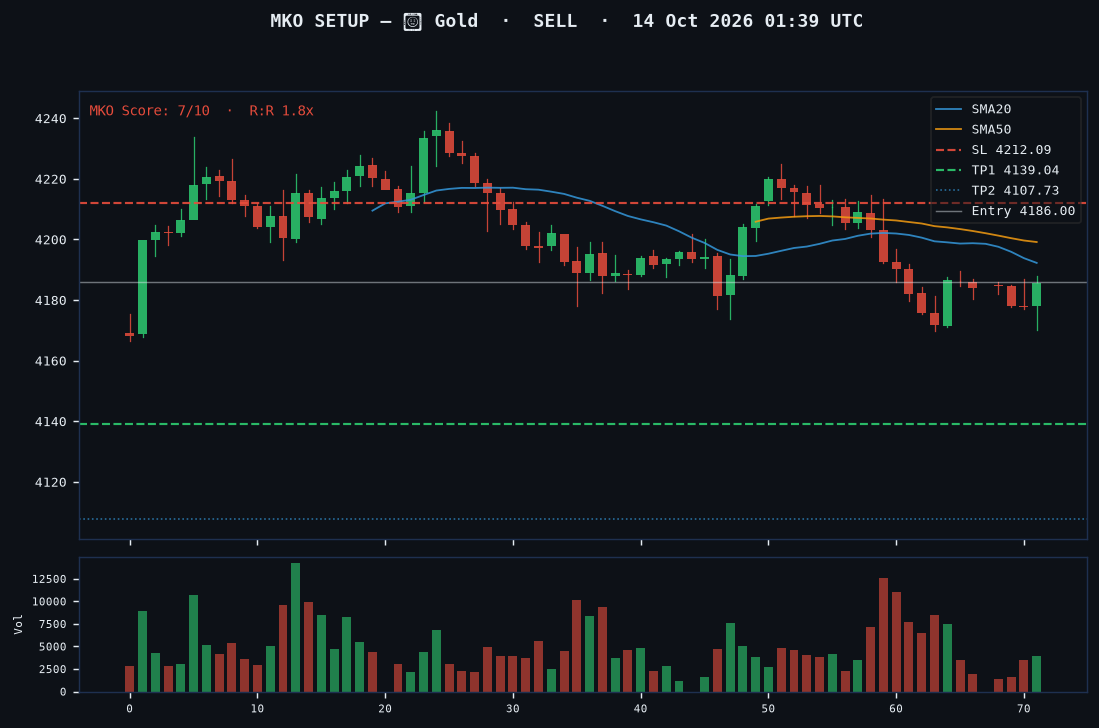This screenshot has height=728, width=1099.
Task: Click the 4220 price axis label
Action: pyautogui.click(x=50, y=179)
